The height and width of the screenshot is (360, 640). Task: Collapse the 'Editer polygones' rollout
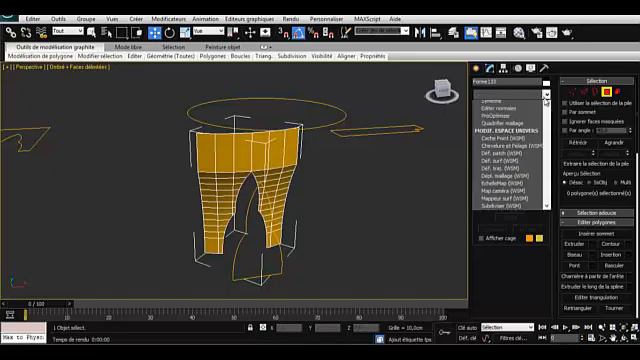tap(597, 222)
